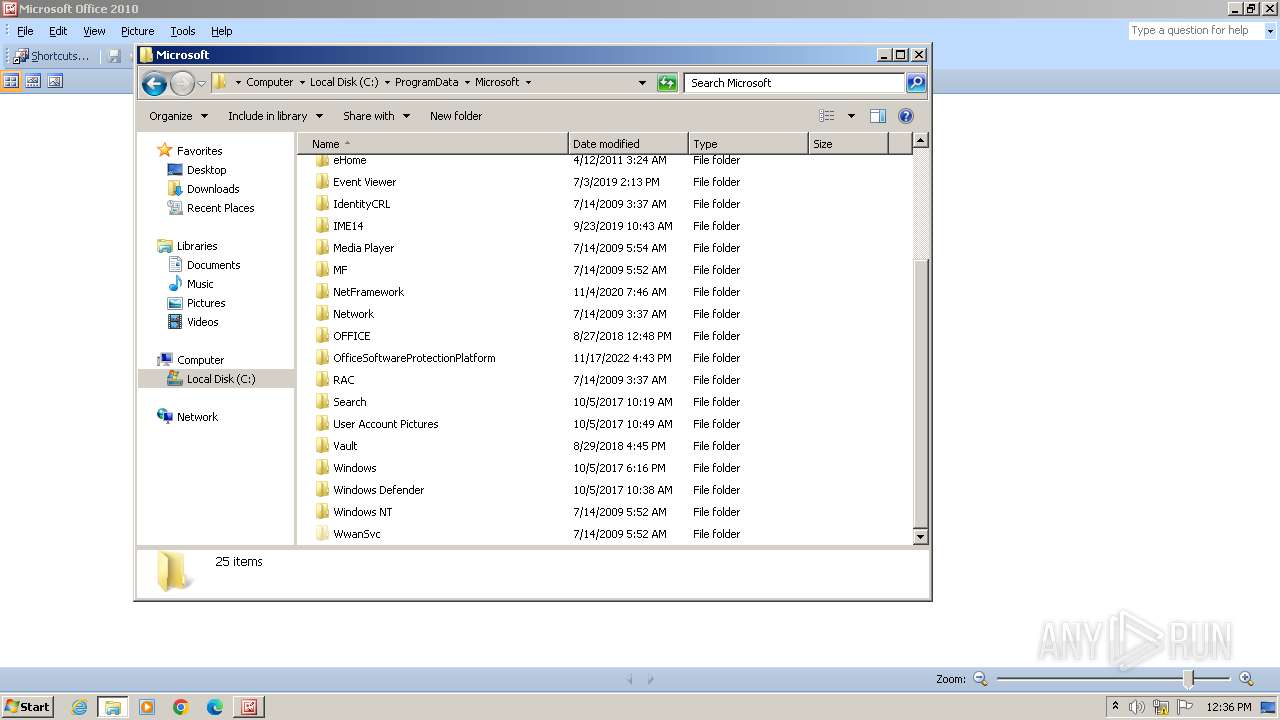Click Windows Explorer taskbar button

coord(113,707)
